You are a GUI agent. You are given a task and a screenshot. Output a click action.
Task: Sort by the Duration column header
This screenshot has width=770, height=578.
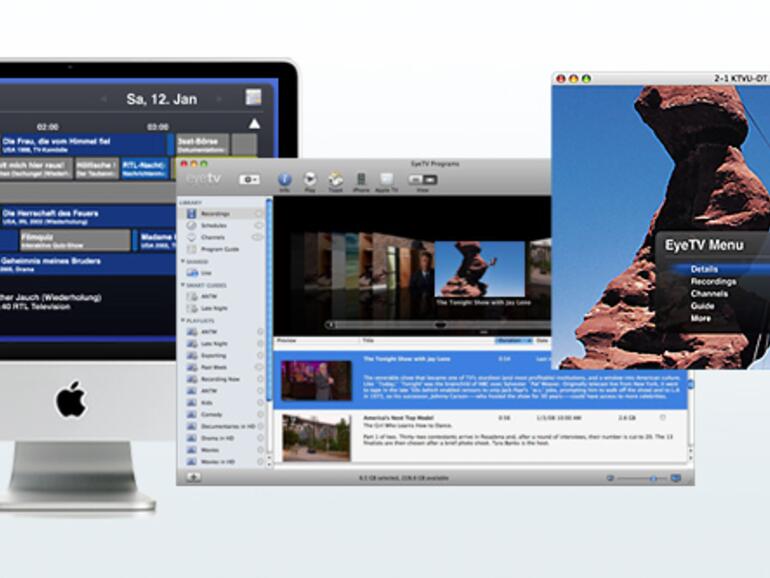[x=513, y=340]
